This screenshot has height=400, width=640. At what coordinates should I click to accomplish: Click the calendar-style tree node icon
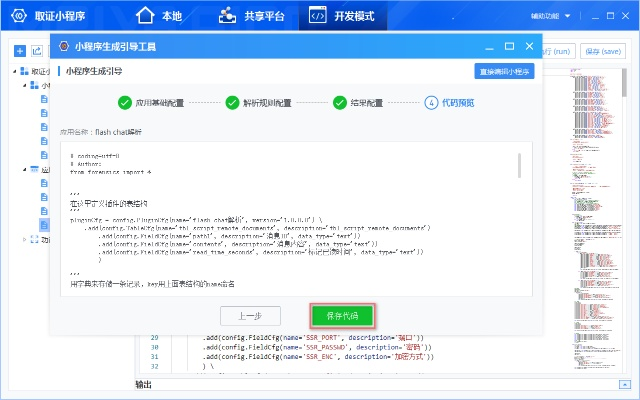[34, 169]
